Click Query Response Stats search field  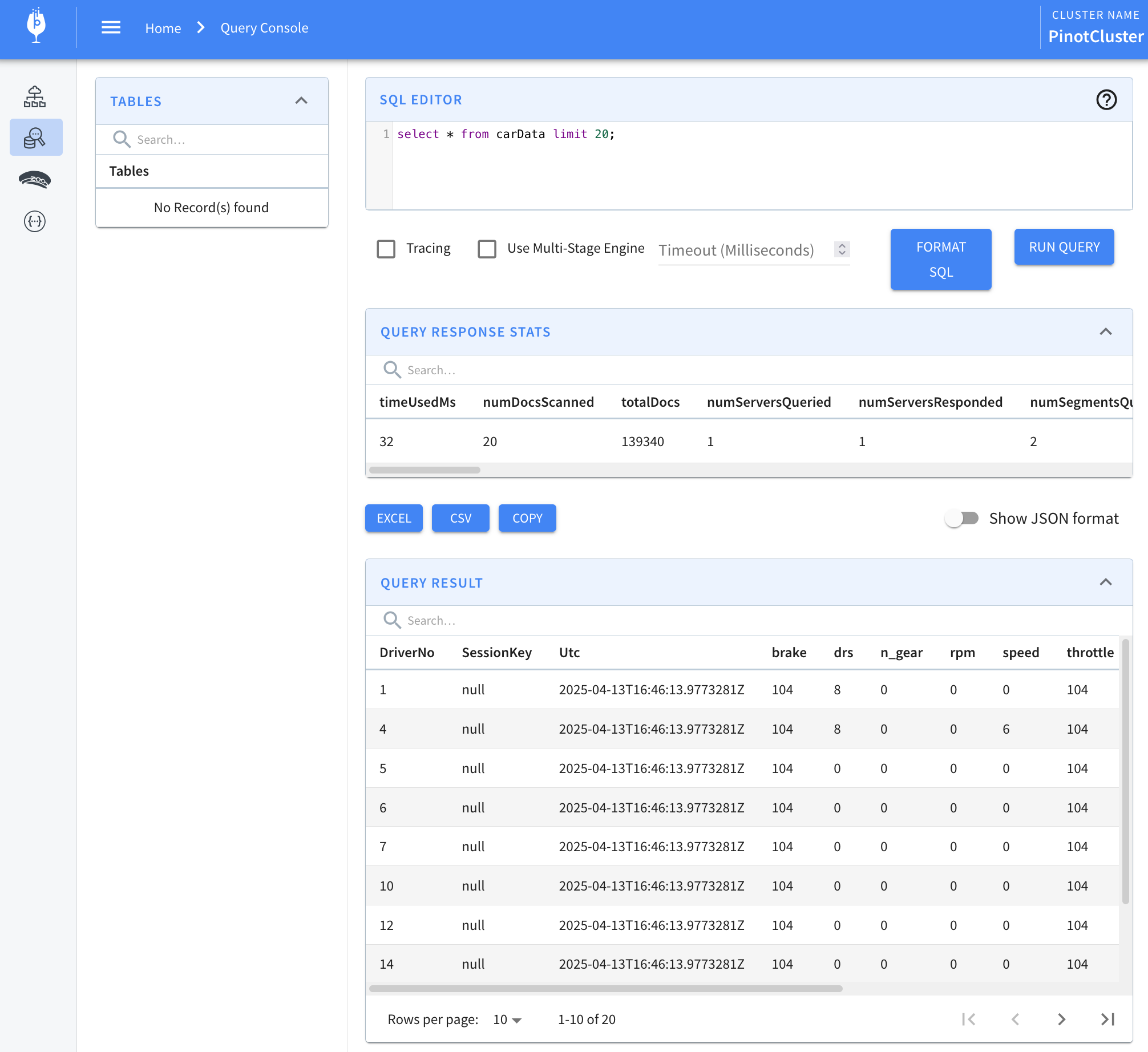click(765, 370)
